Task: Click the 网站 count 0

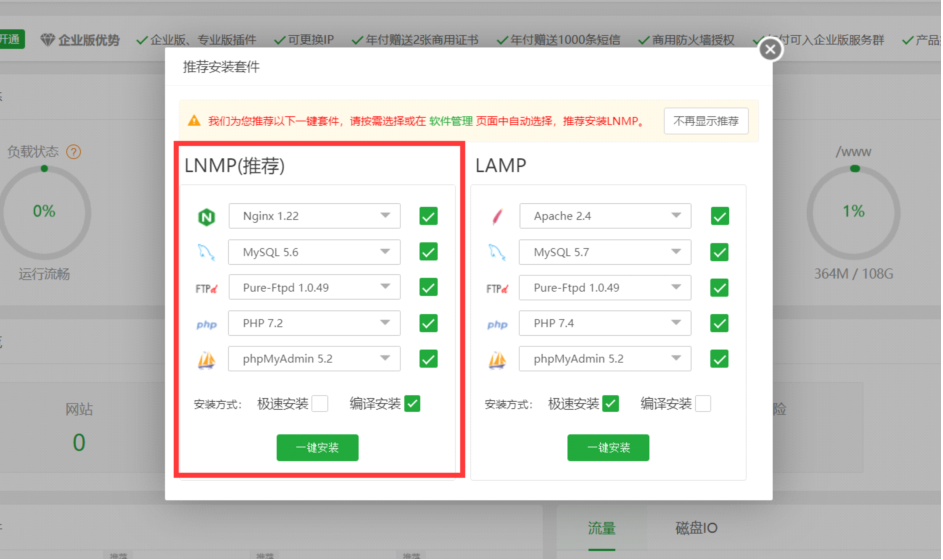Action: 79,443
